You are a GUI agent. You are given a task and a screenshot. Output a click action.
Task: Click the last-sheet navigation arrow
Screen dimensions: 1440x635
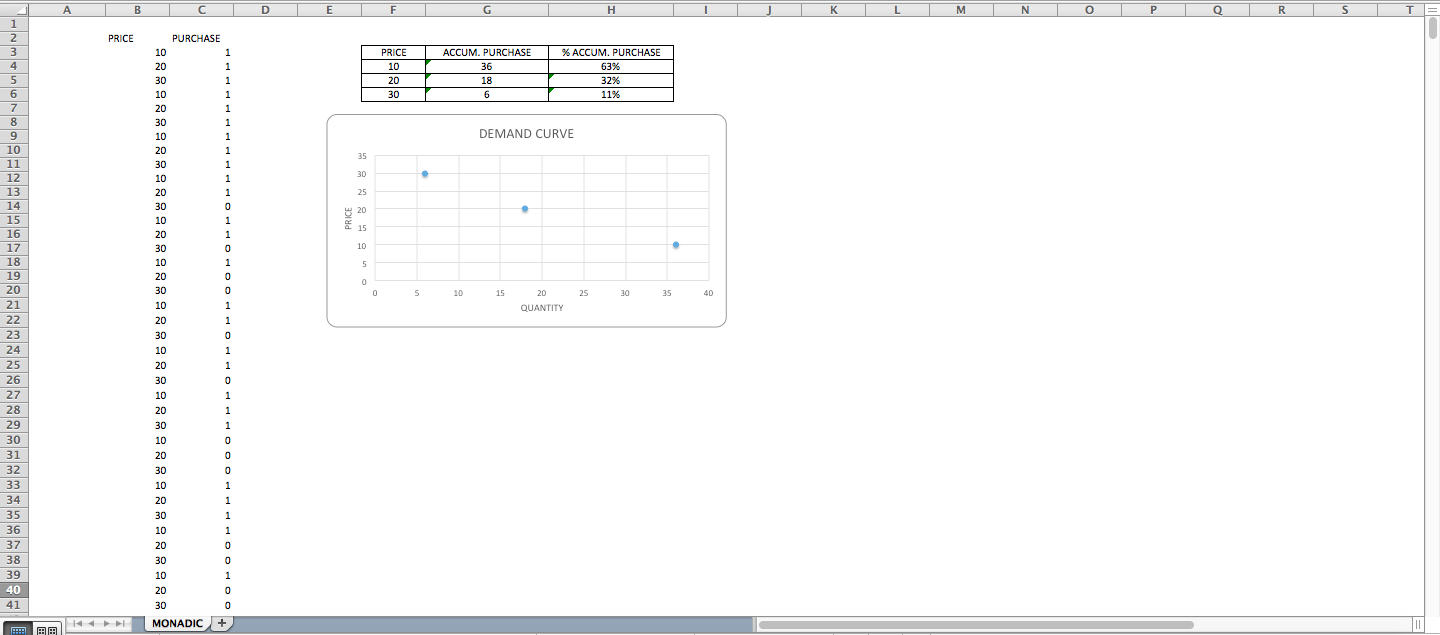(x=119, y=623)
